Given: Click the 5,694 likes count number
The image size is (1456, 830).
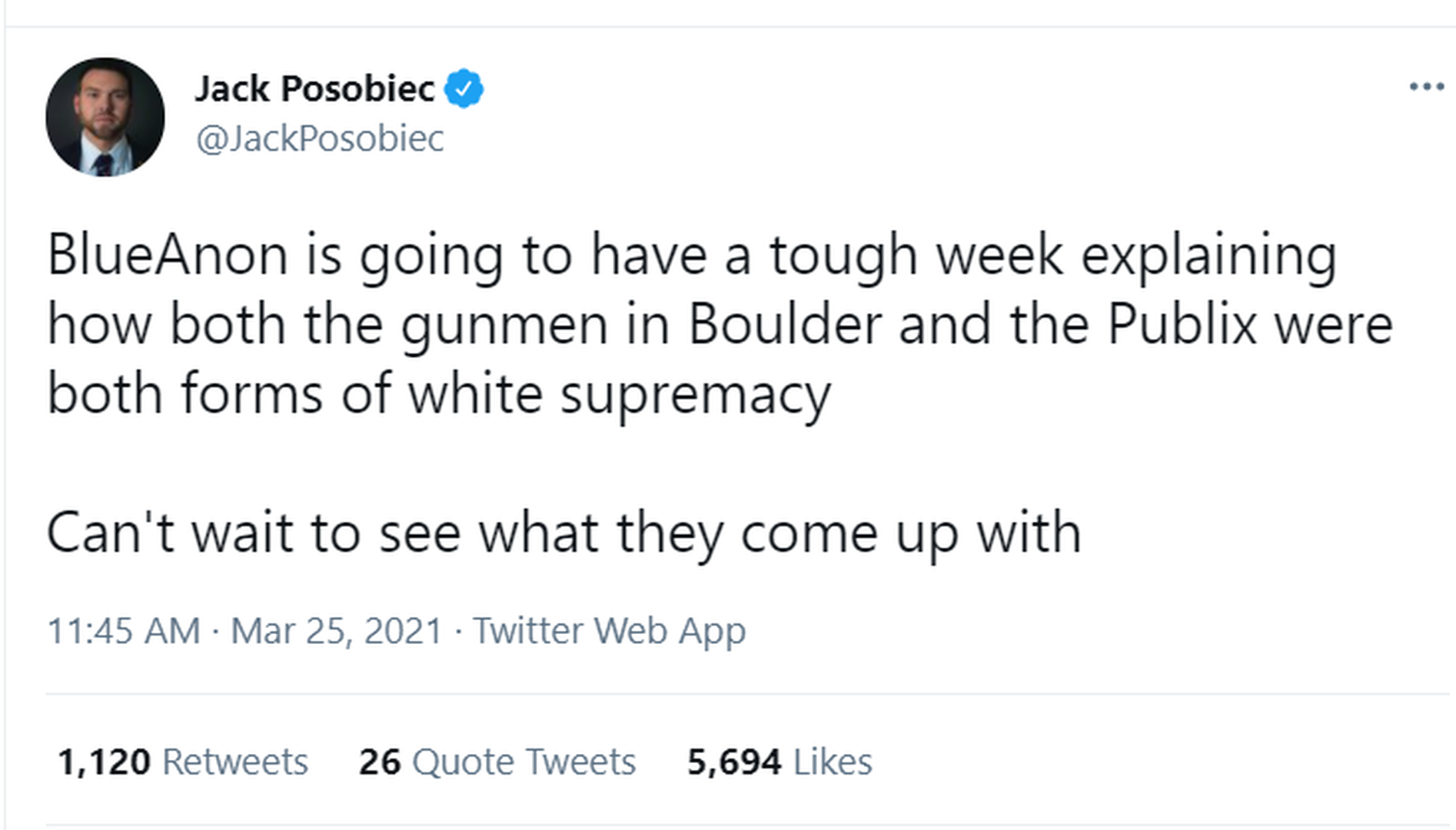Looking at the screenshot, I should (734, 762).
